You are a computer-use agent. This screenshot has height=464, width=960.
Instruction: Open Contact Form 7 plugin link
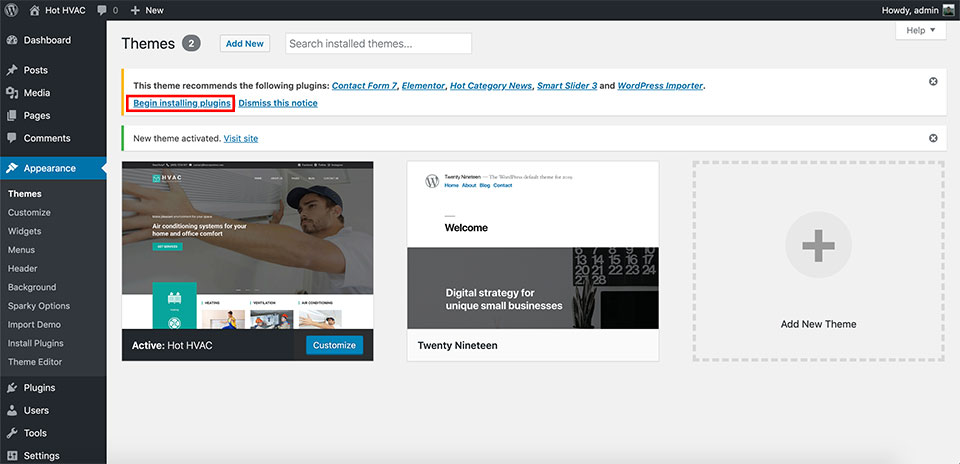[364, 86]
